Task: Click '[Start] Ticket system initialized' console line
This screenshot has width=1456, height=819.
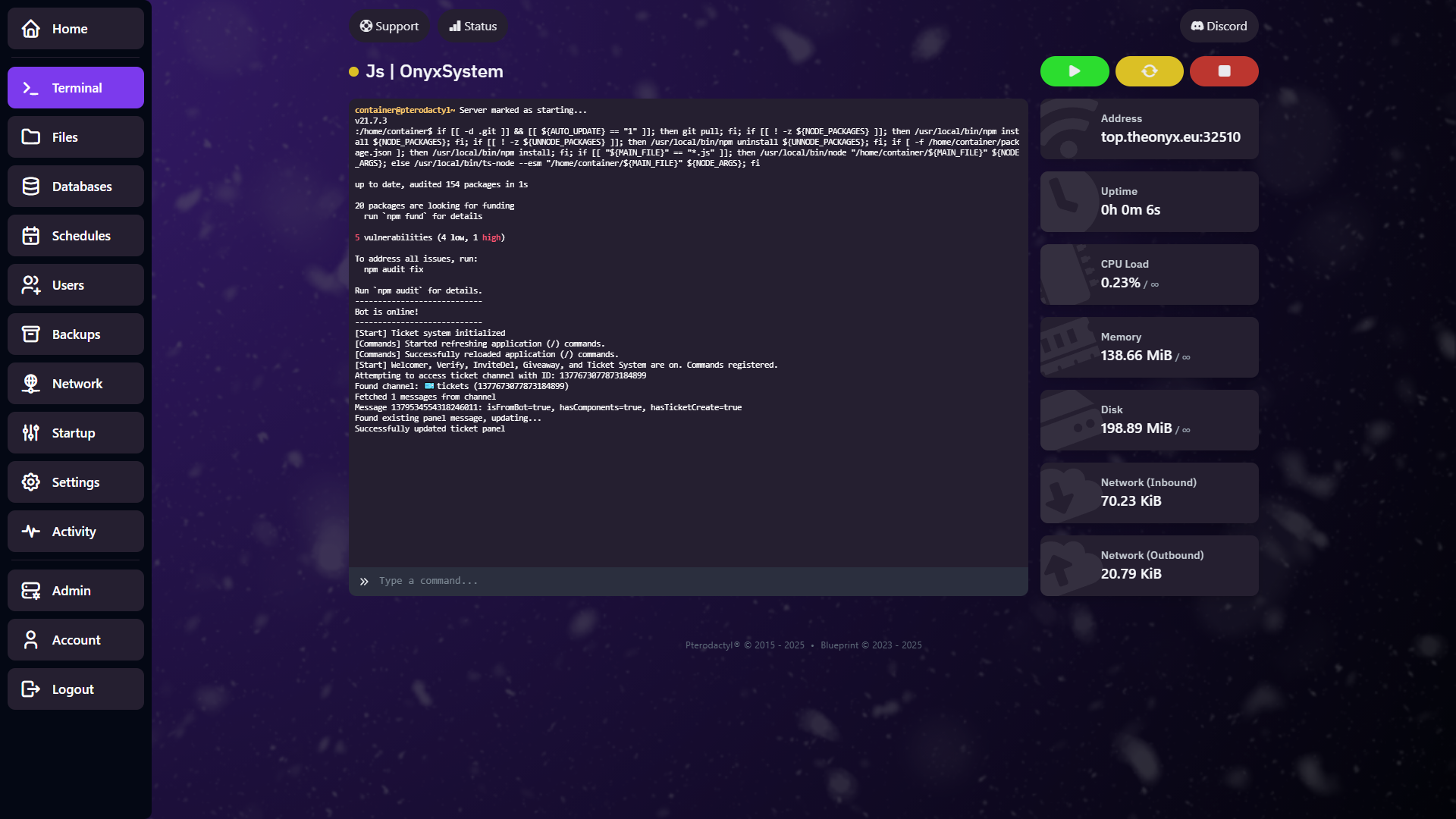Action: [x=430, y=334]
